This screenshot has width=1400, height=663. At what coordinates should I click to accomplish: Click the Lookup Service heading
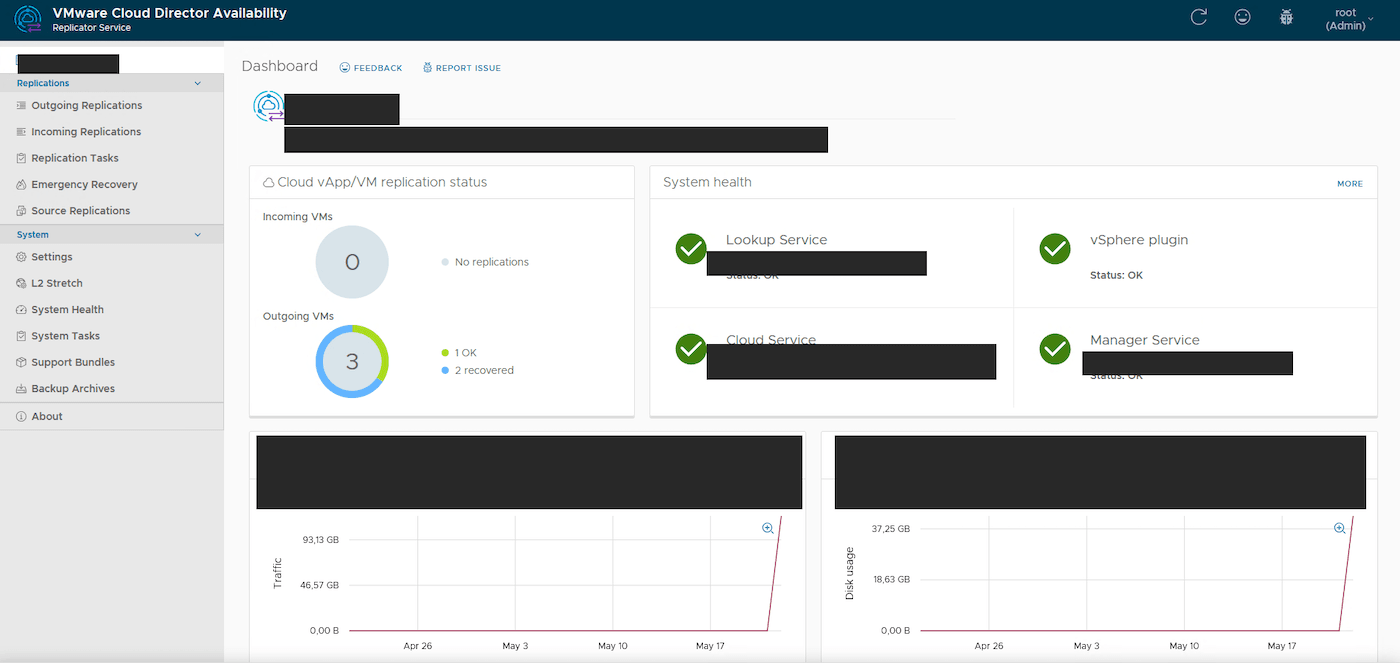pyautogui.click(x=776, y=240)
